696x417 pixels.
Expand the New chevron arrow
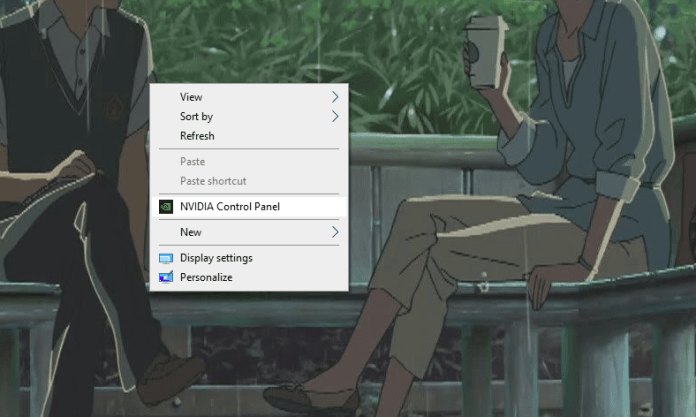[x=335, y=232]
